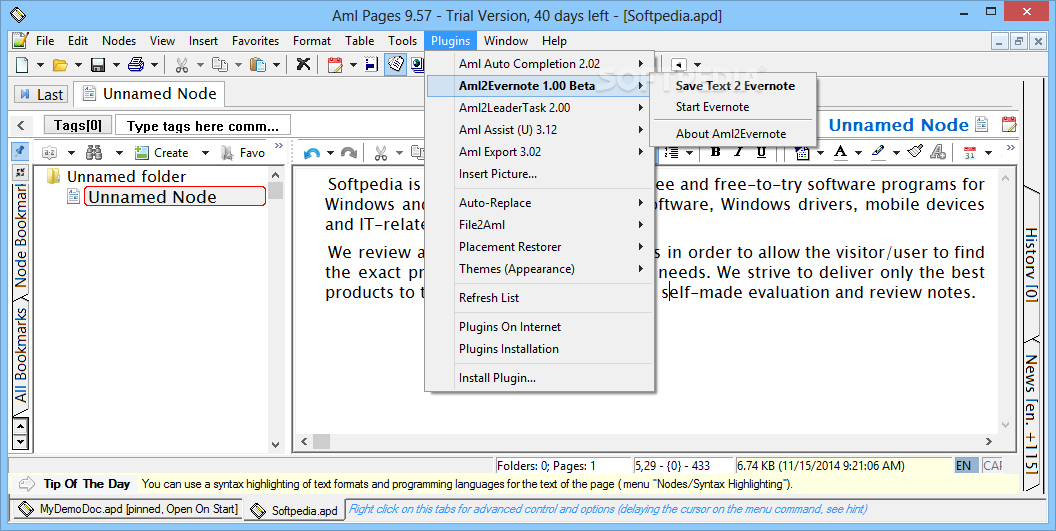Click the small left-triangle icon right of the Plugins menu
This screenshot has height=531, width=1056.
(679, 65)
